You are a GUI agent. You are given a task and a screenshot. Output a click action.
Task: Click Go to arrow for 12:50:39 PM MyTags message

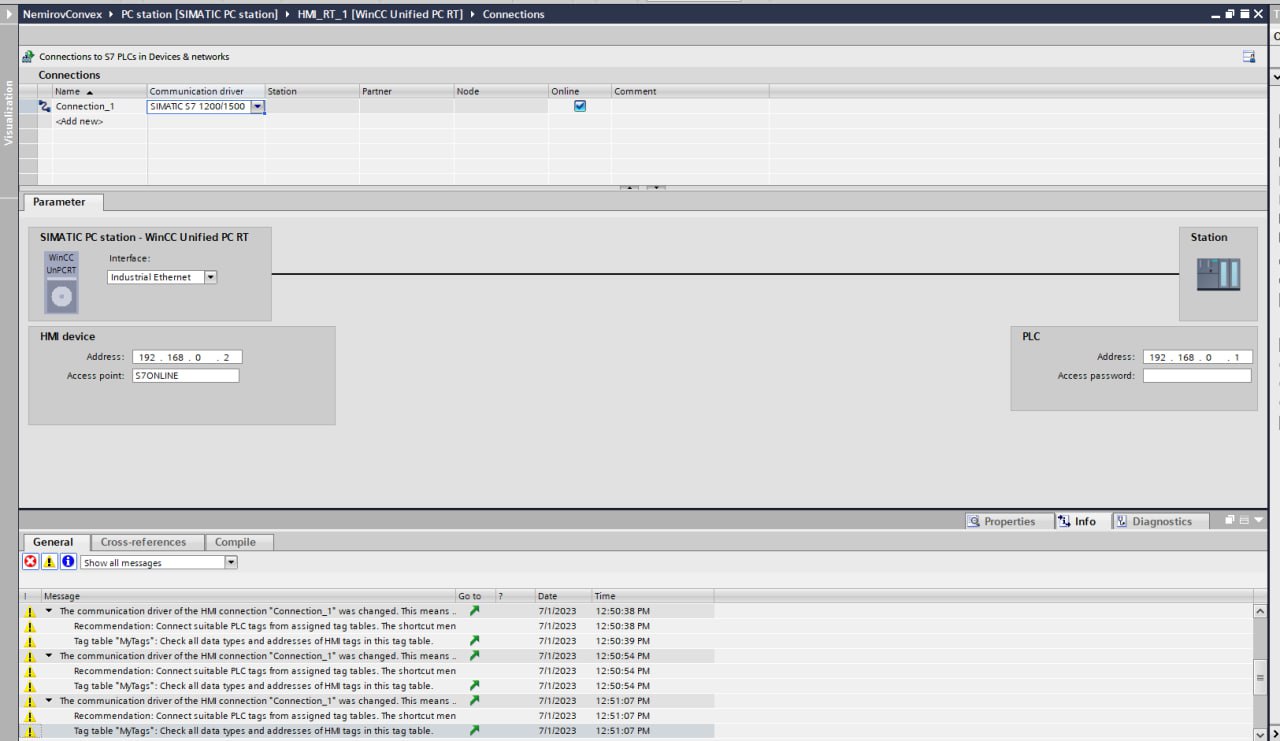tap(474, 641)
